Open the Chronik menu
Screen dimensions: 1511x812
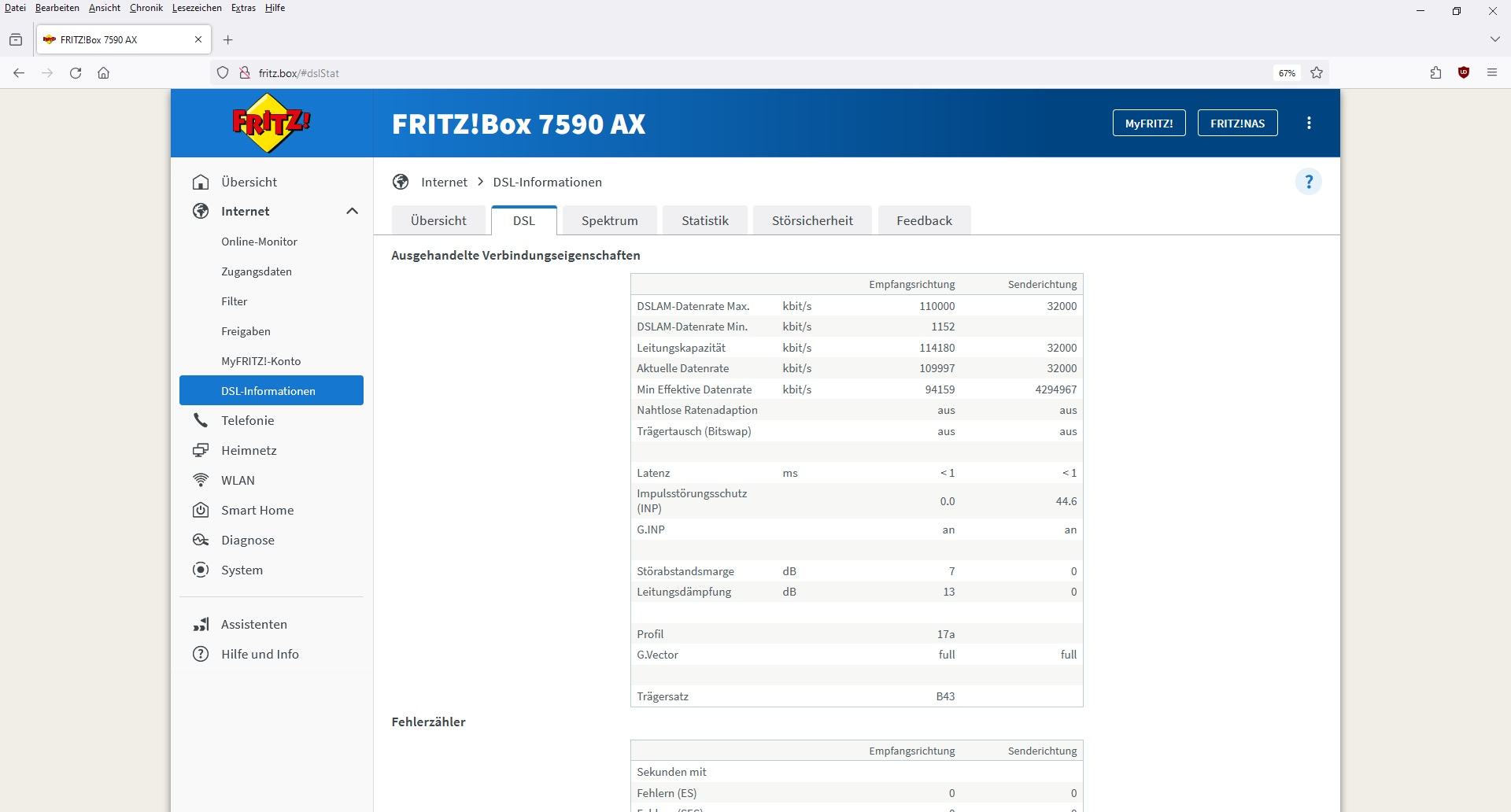pos(146,8)
